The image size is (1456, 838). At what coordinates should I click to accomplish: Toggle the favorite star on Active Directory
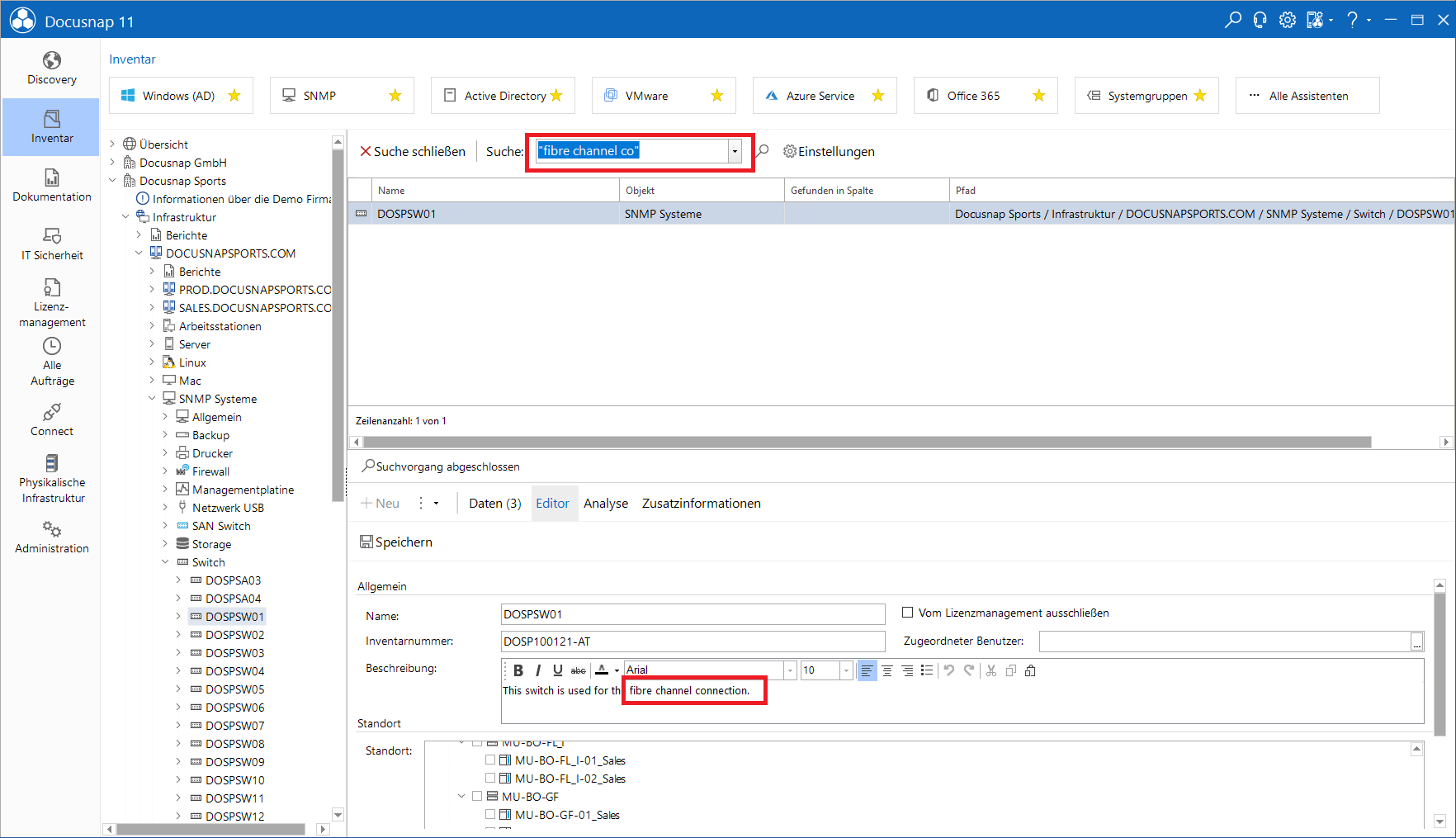tap(556, 96)
